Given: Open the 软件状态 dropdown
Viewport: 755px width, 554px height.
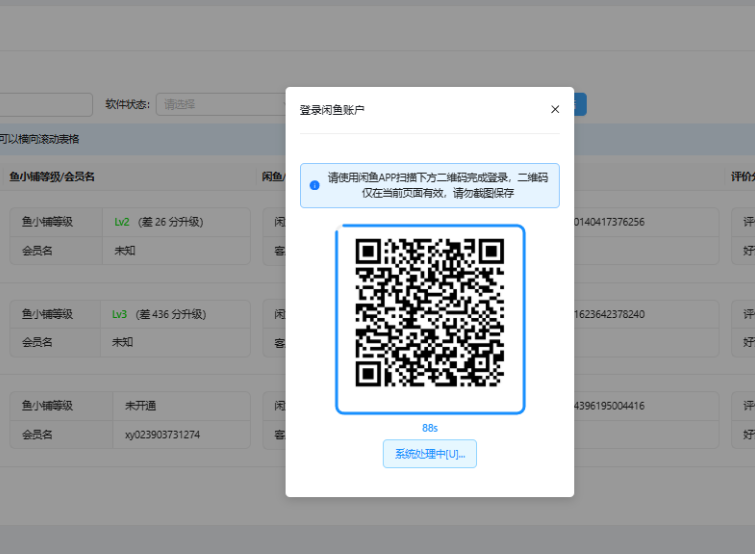Looking at the screenshot, I should pyautogui.click(x=221, y=104).
